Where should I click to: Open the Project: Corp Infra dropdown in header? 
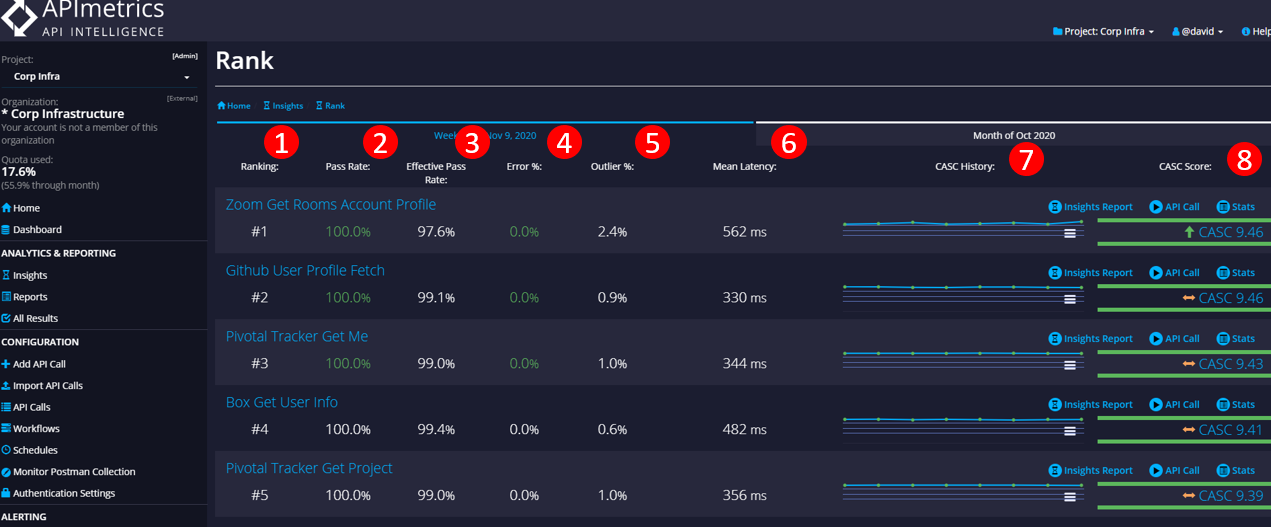click(1103, 32)
